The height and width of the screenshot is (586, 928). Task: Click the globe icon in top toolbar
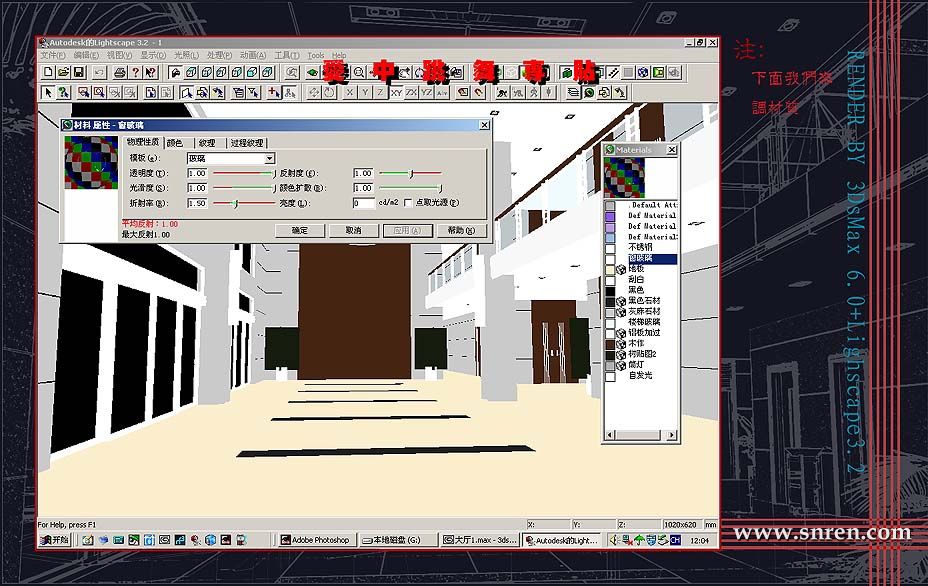tap(643, 72)
